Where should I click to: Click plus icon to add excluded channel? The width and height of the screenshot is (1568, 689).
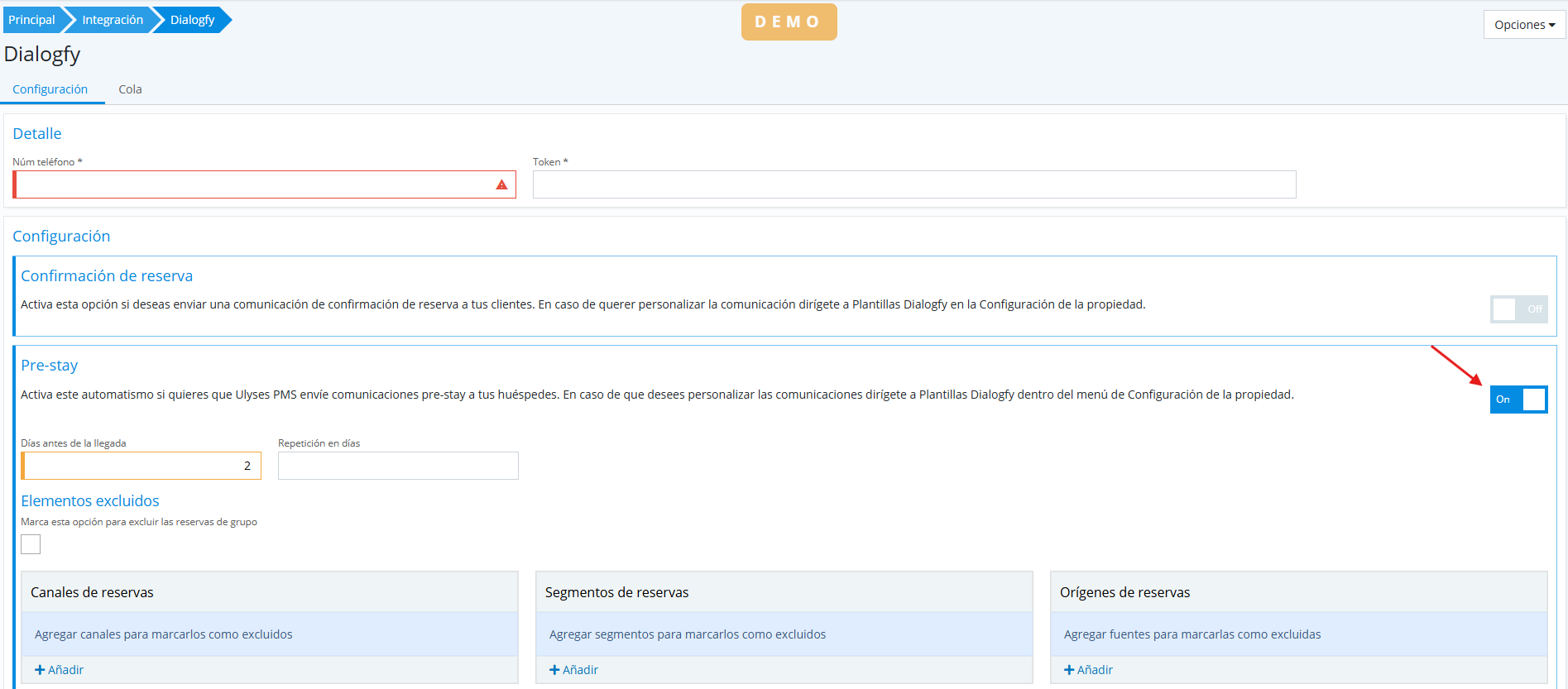[x=40, y=670]
